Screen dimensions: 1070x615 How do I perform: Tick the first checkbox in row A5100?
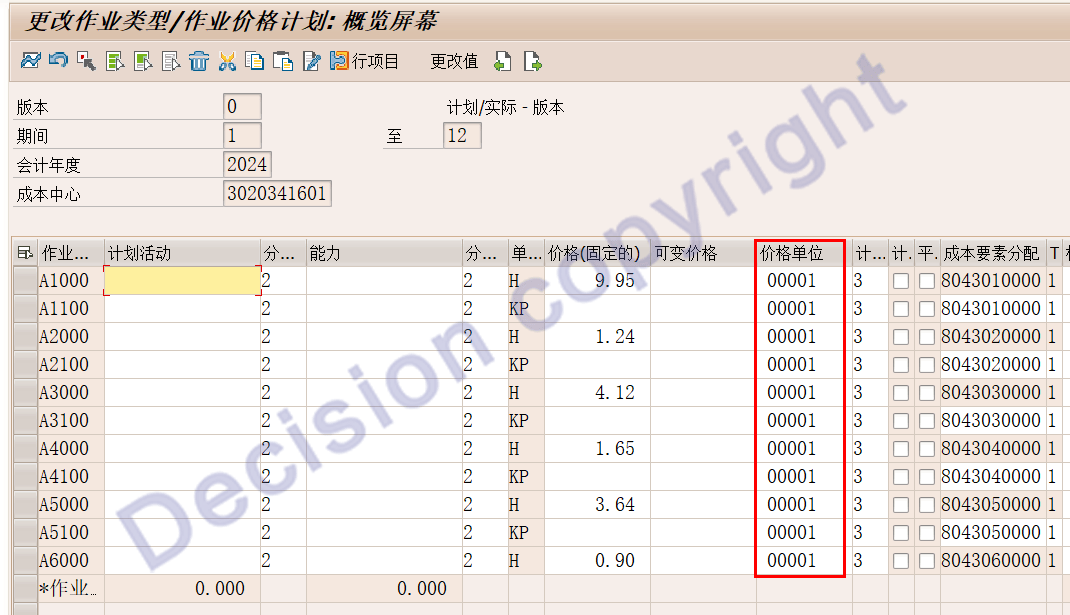pyautogui.click(x=901, y=533)
